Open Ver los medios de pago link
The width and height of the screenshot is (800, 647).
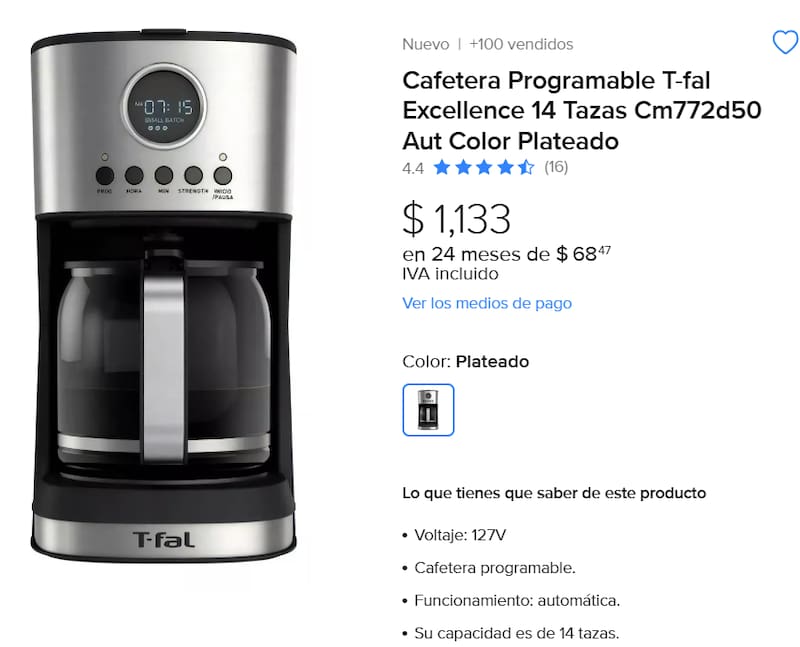[487, 303]
